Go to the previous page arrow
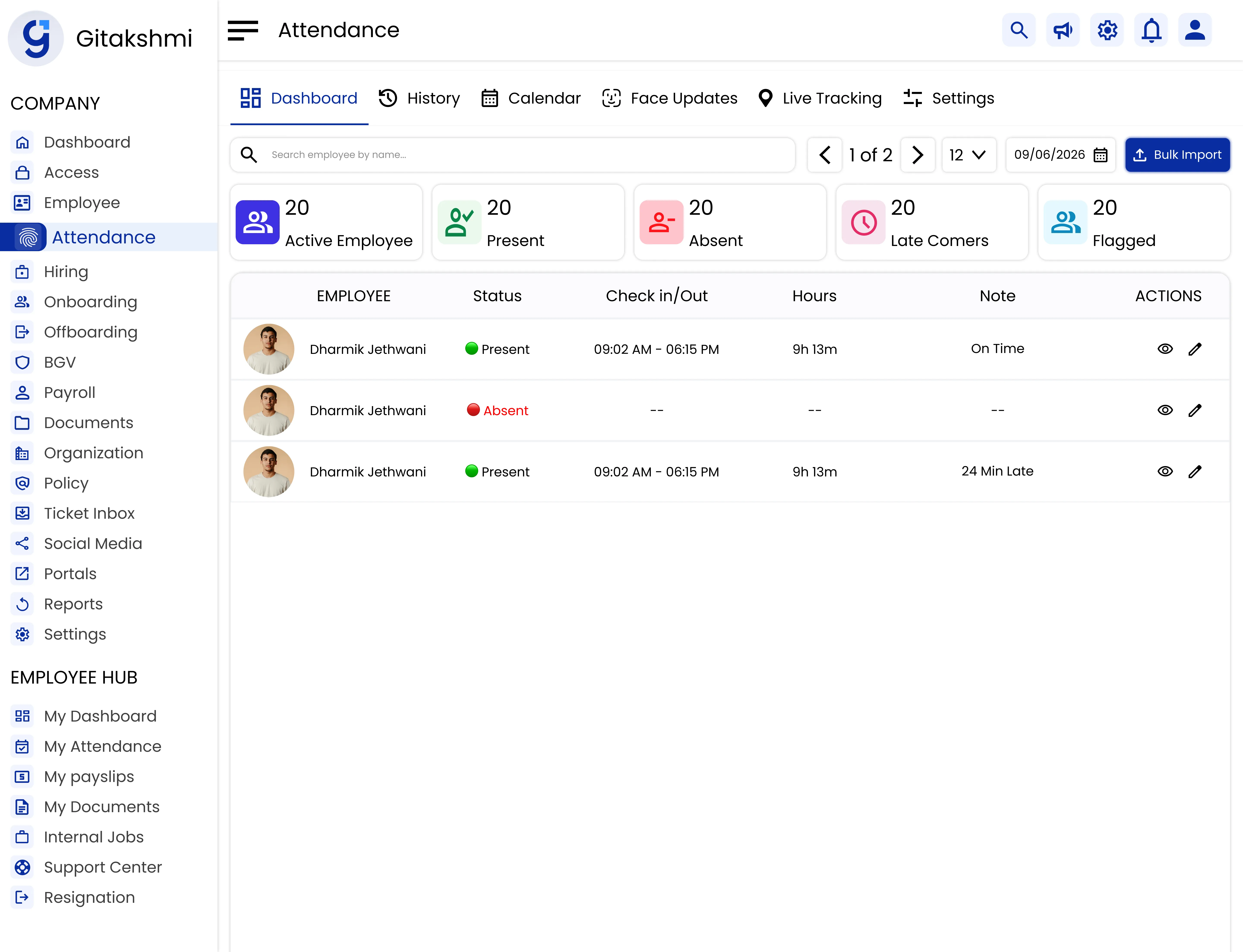Screen dimensions: 1243x952 point(825,155)
